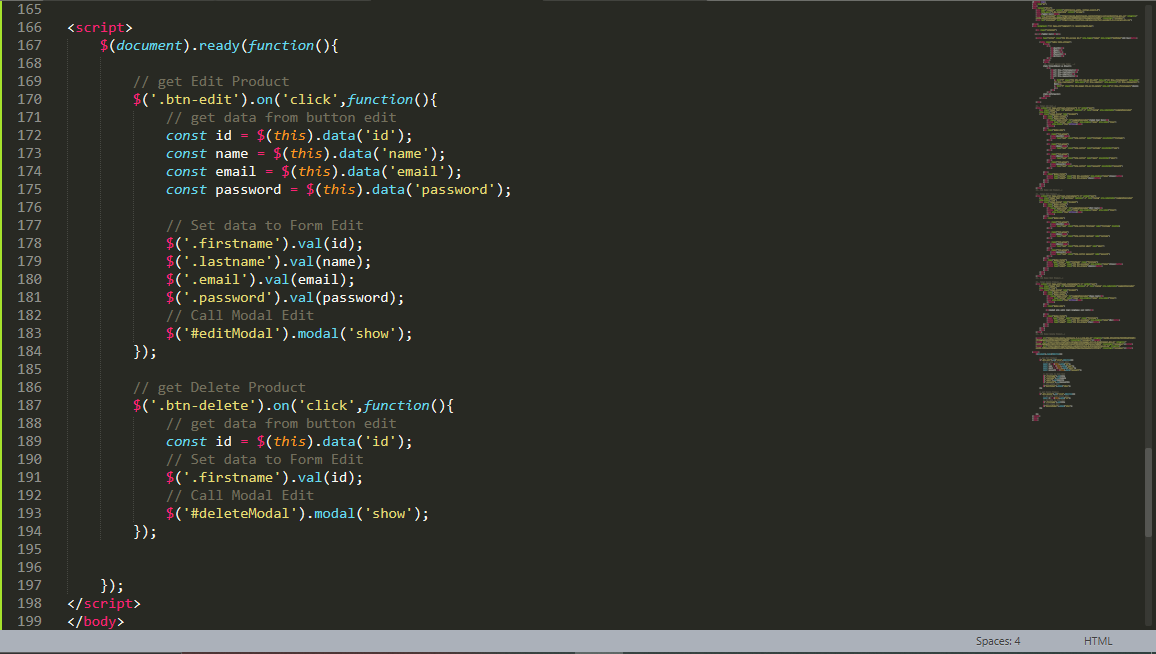Place cursor on "document" in ready call
The height and width of the screenshot is (654, 1156).
tap(149, 46)
